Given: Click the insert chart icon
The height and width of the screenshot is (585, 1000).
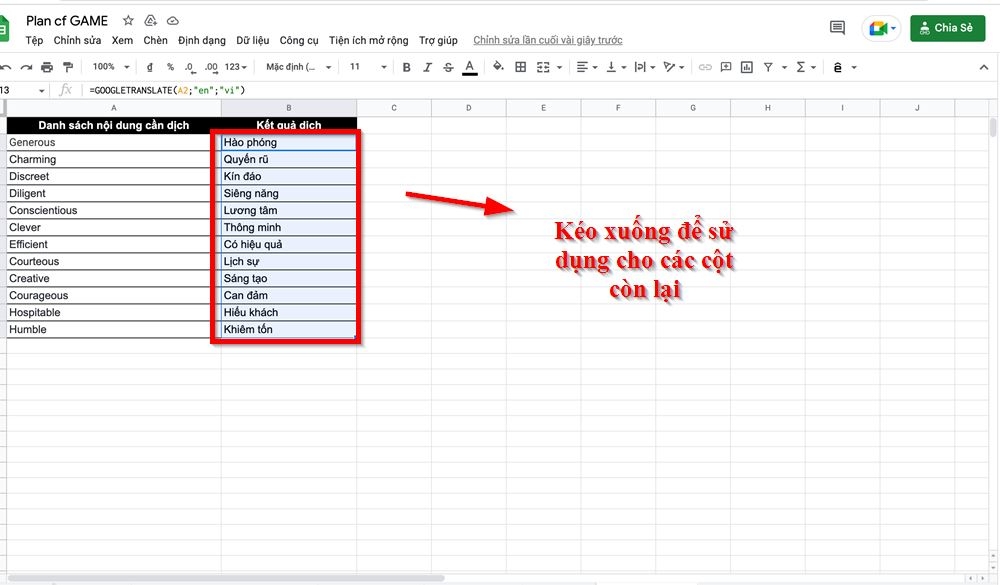Looking at the screenshot, I should 747,67.
